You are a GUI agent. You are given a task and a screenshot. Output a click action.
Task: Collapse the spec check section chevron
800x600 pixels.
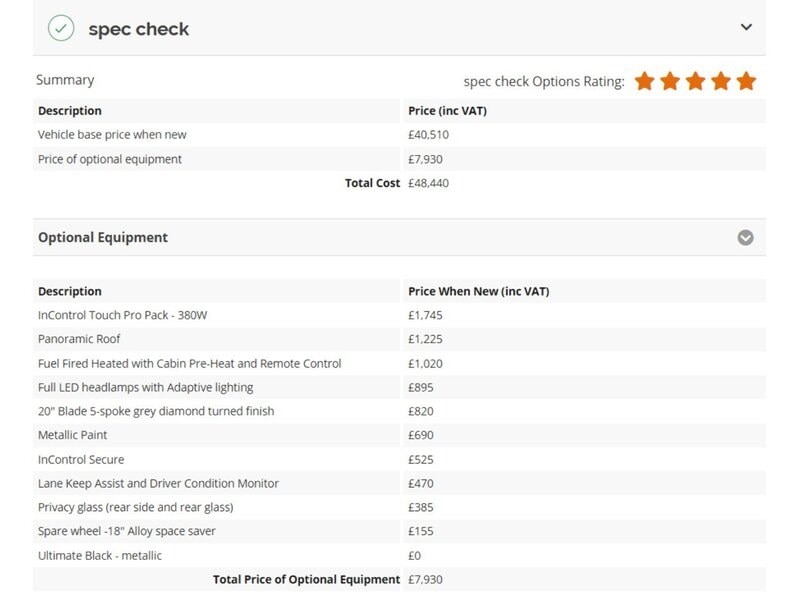coord(746,27)
